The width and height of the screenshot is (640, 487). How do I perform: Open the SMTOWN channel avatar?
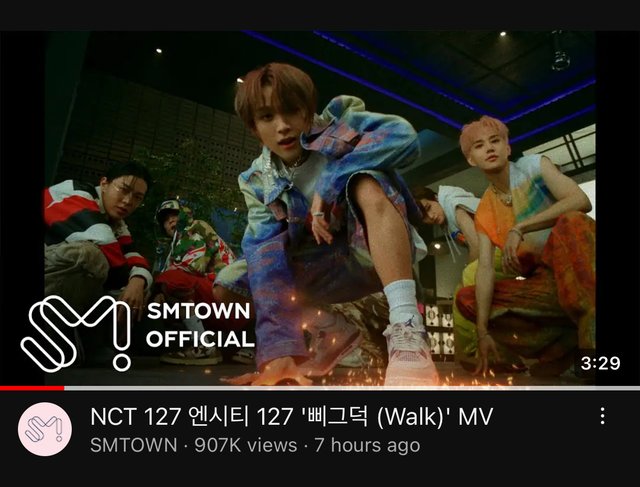pyautogui.click(x=45, y=429)
